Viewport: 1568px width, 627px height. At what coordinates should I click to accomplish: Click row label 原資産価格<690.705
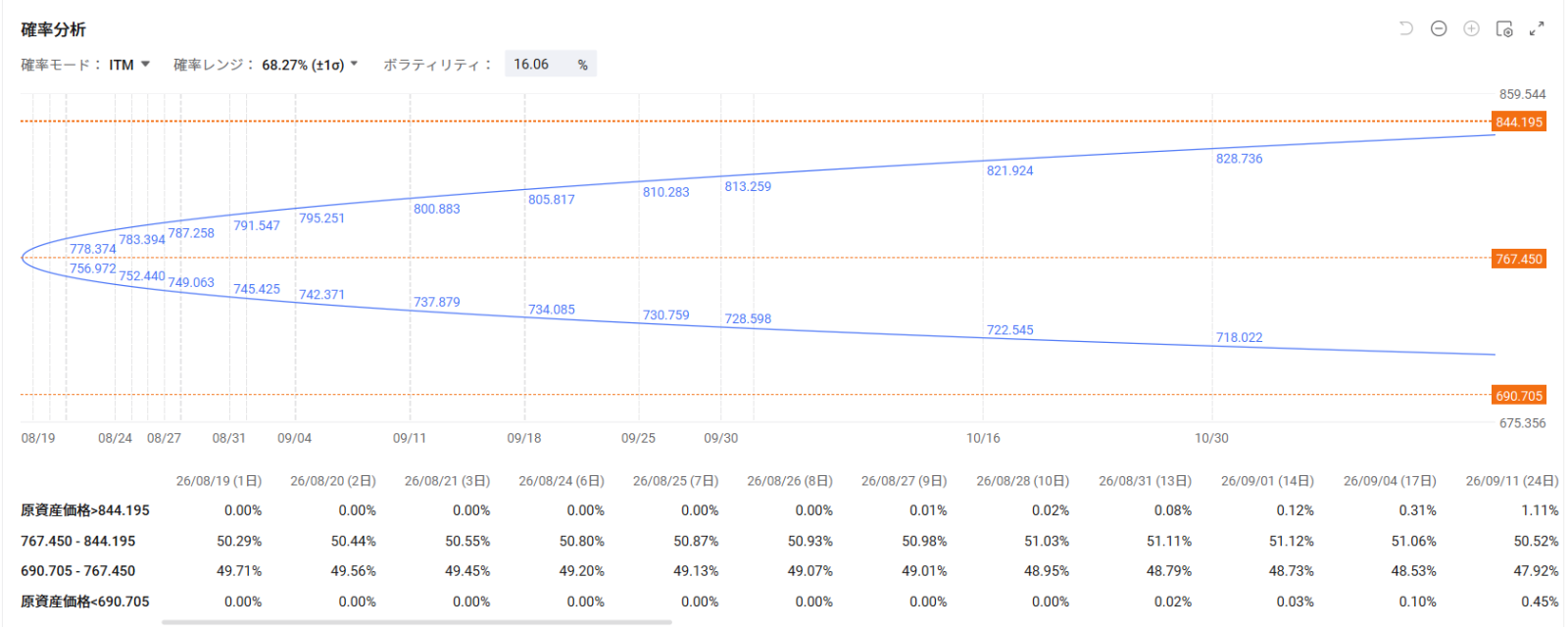coord(85,602)
